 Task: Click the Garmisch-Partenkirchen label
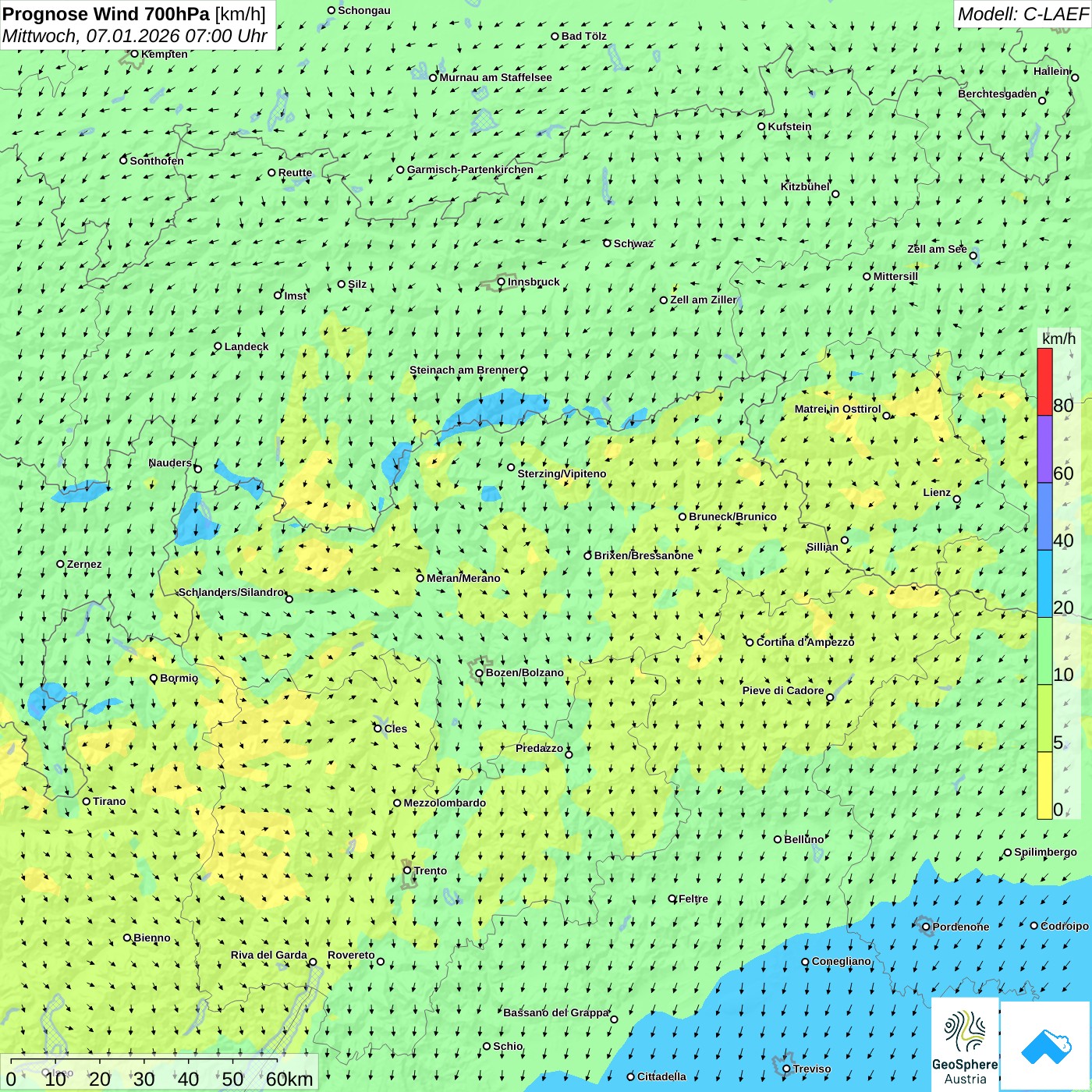(470, 169)
